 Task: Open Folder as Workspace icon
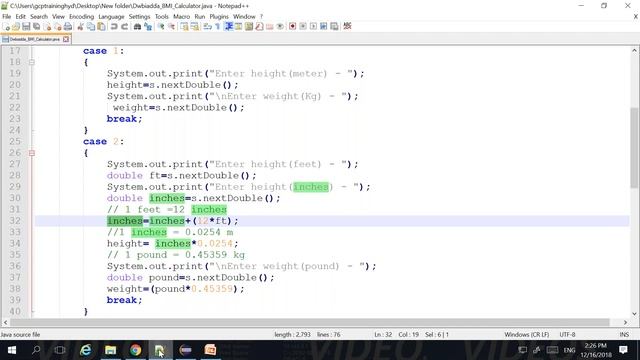tap(269, 27)
